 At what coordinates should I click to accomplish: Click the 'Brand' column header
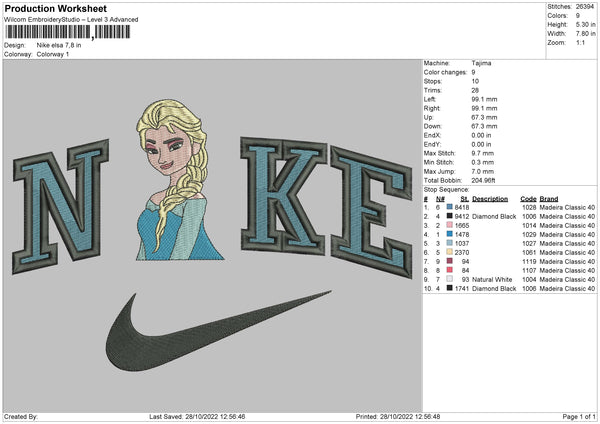click(549, 199)
